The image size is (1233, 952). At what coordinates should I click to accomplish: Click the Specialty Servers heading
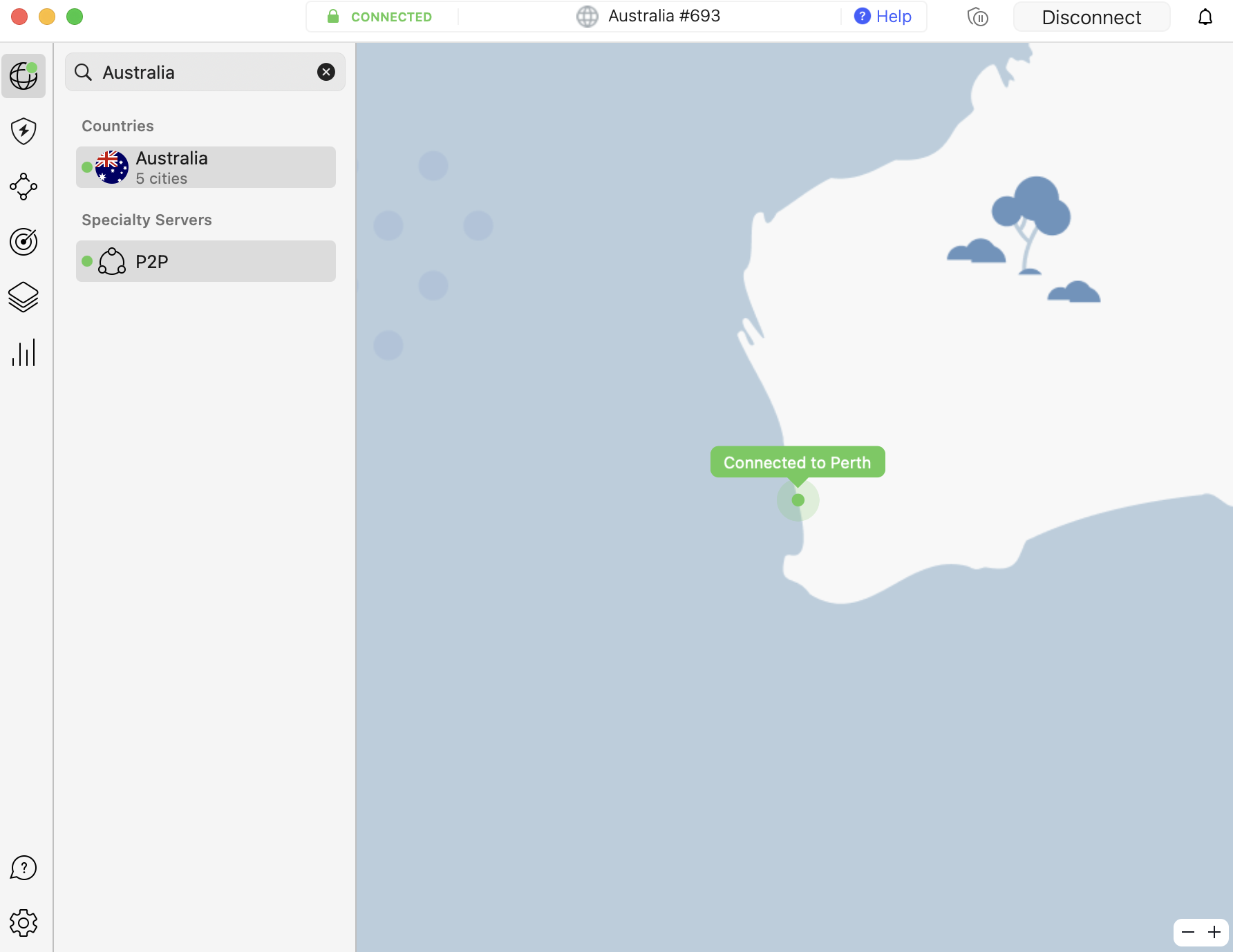147,220
